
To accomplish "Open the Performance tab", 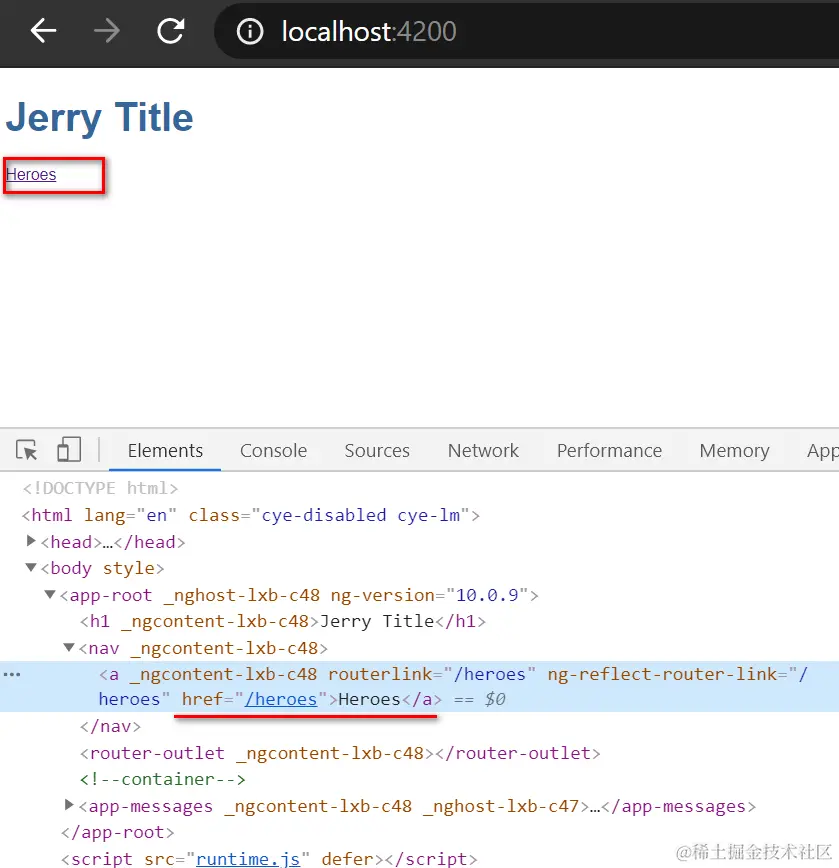I will [x=609, y=451].
